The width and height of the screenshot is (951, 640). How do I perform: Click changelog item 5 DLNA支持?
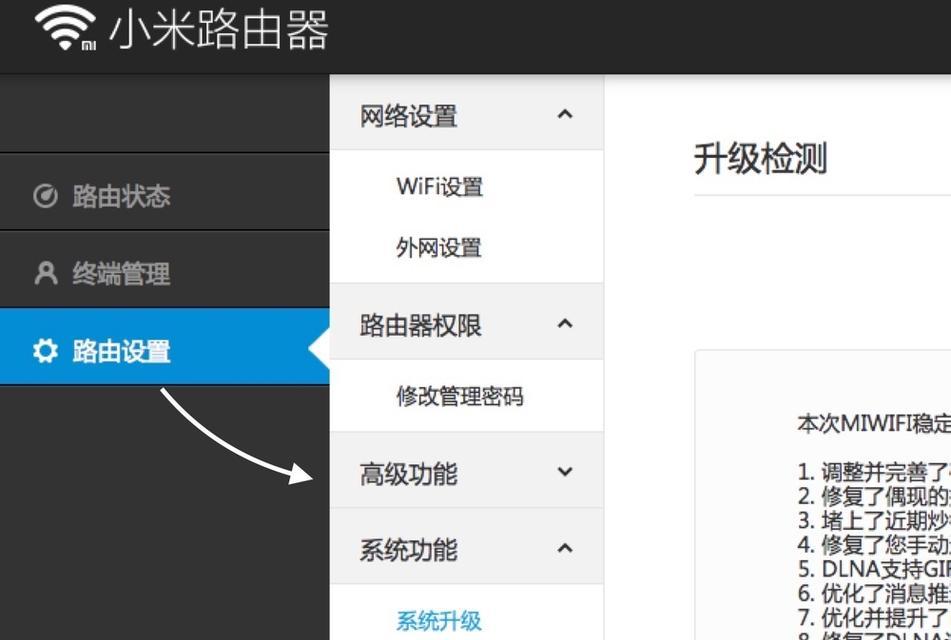(874, 569)
